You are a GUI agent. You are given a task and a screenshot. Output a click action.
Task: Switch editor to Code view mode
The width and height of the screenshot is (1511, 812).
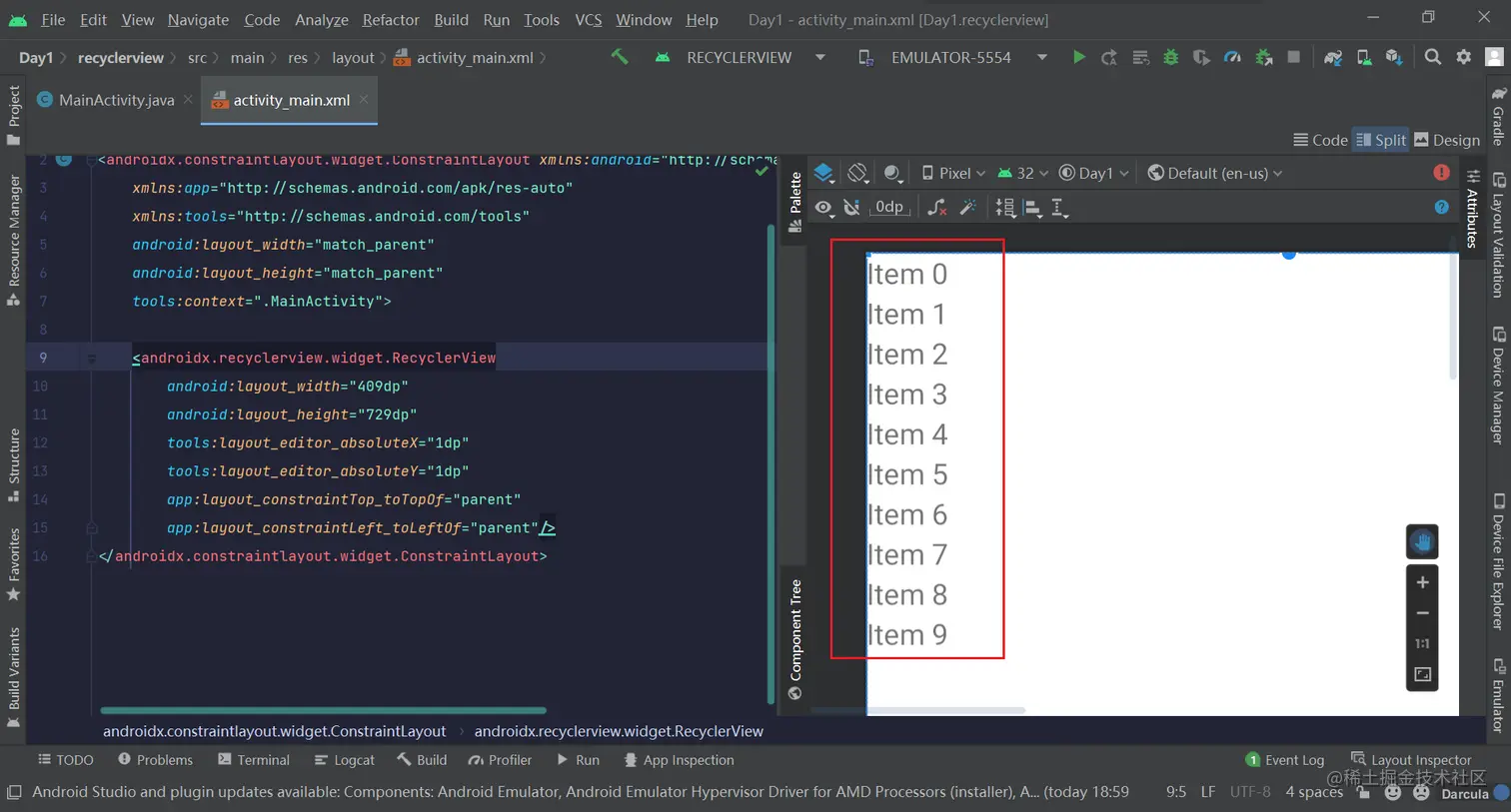(1320, 140)
